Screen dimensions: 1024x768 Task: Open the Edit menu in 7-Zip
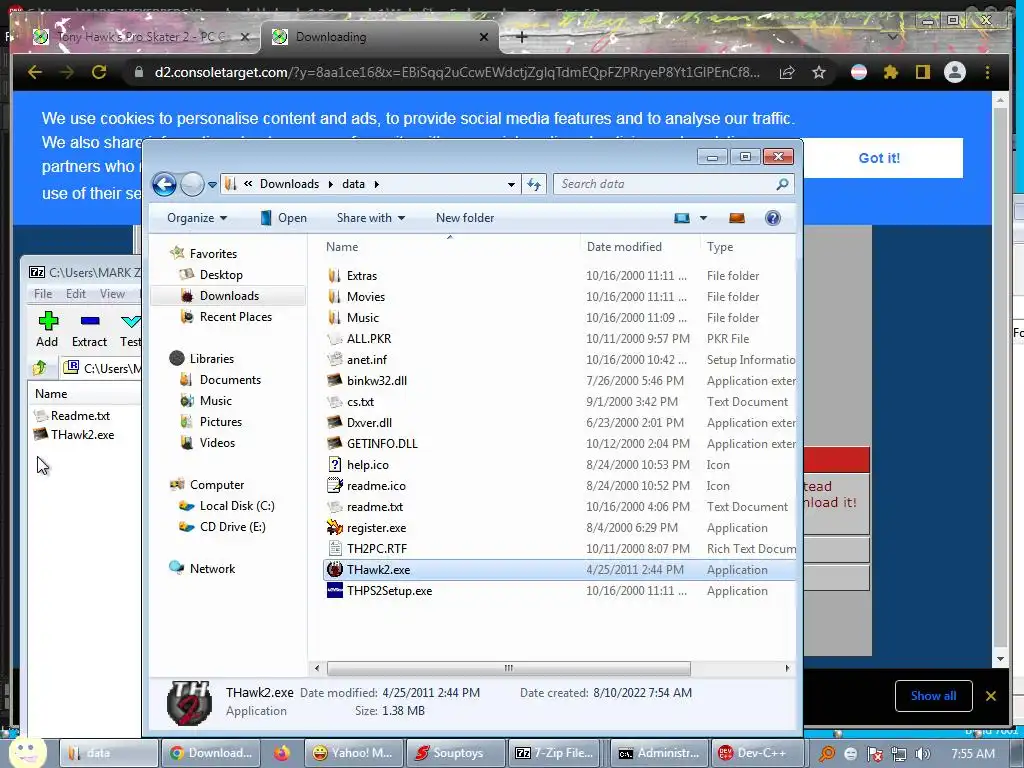76,294
